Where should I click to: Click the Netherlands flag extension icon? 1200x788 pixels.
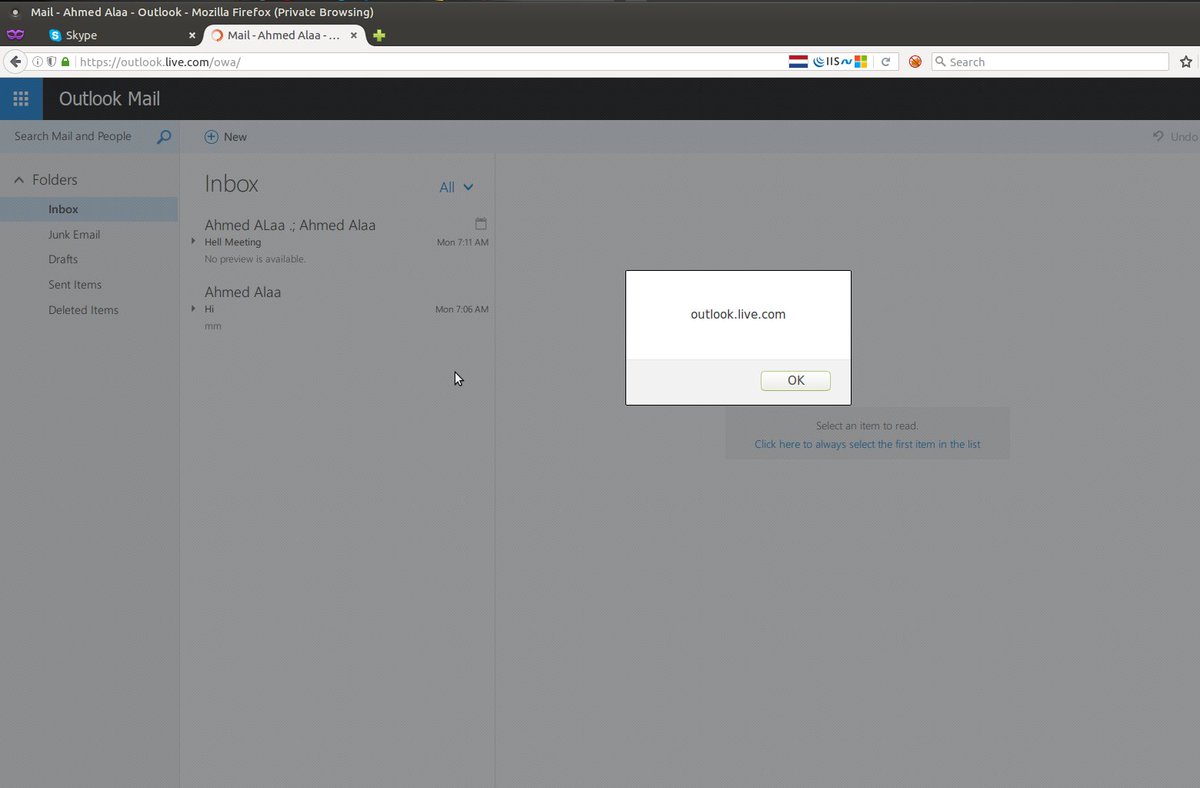(798, 62)
